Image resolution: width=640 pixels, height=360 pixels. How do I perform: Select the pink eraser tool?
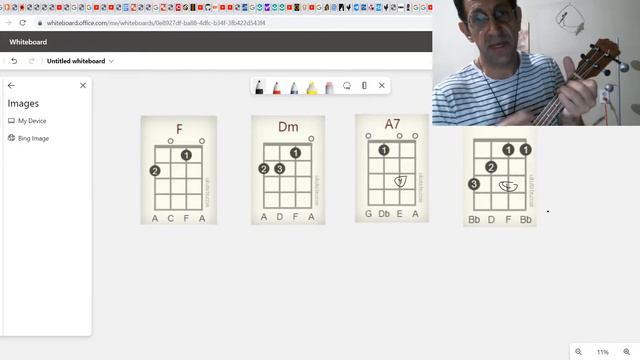[329, 87]
